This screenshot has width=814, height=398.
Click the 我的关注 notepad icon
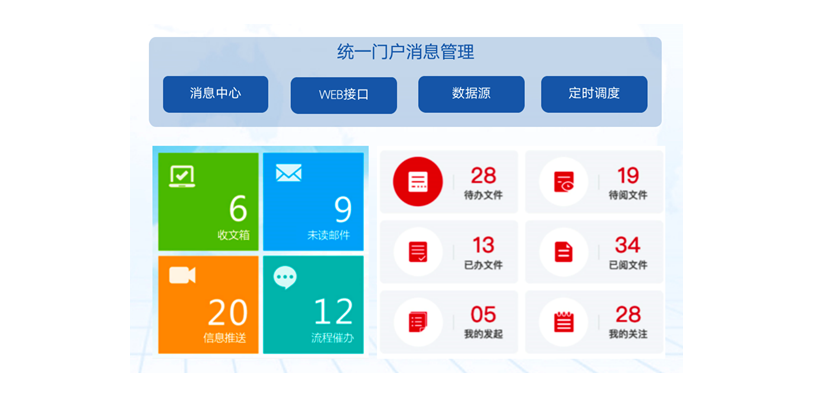563,322
